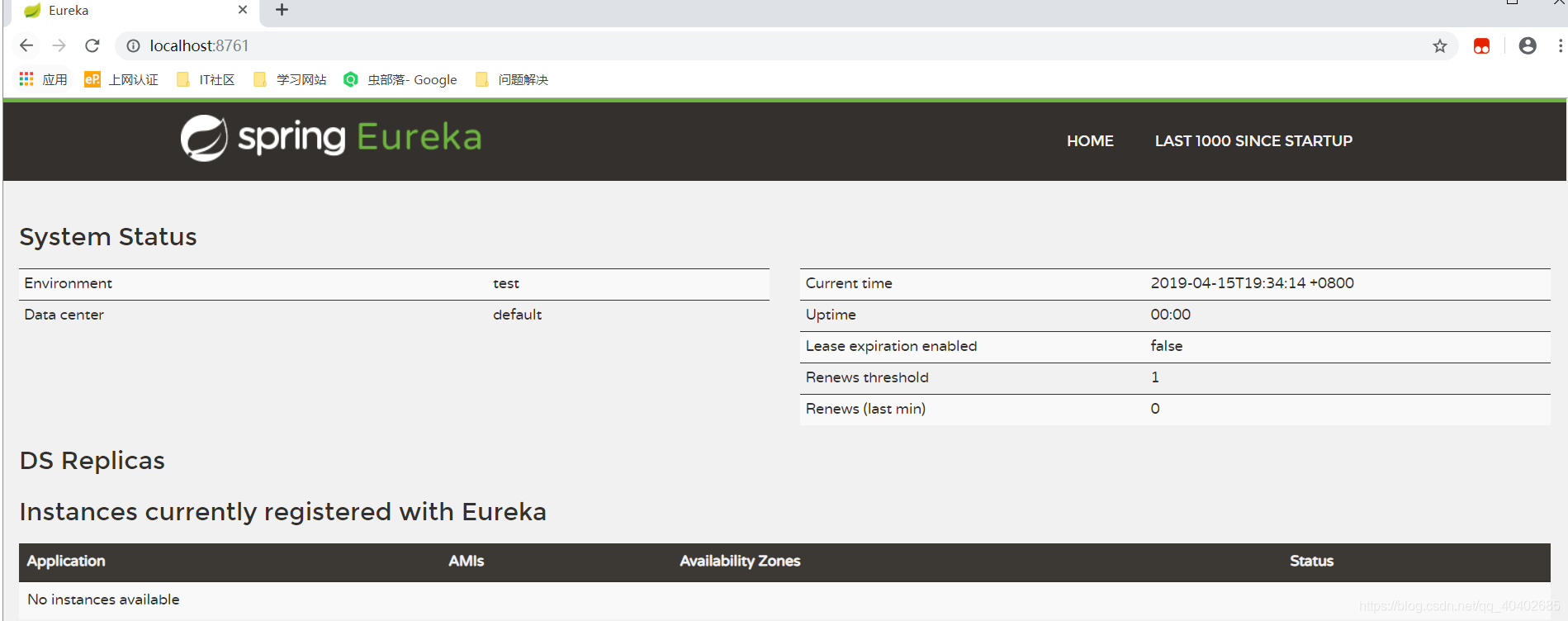Click the browser forward arrow
1568x621 pixels.
tap(59, 45)
